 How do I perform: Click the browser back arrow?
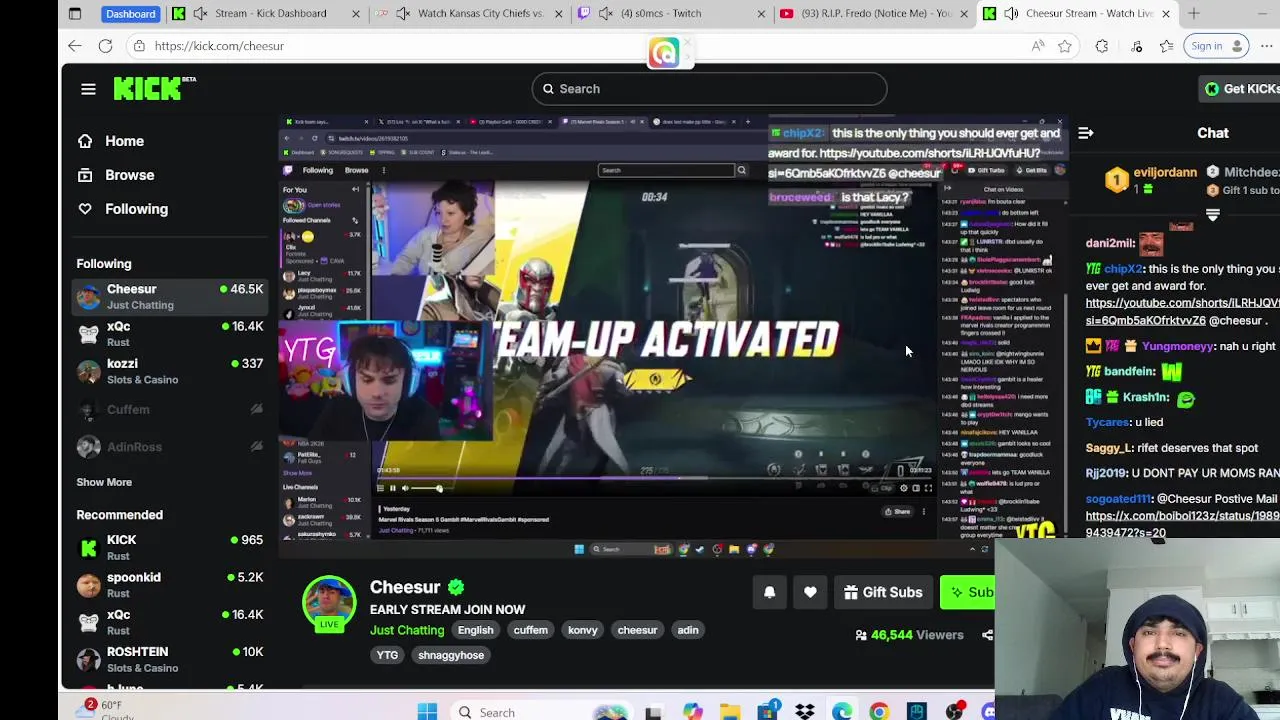pos(75,46)
